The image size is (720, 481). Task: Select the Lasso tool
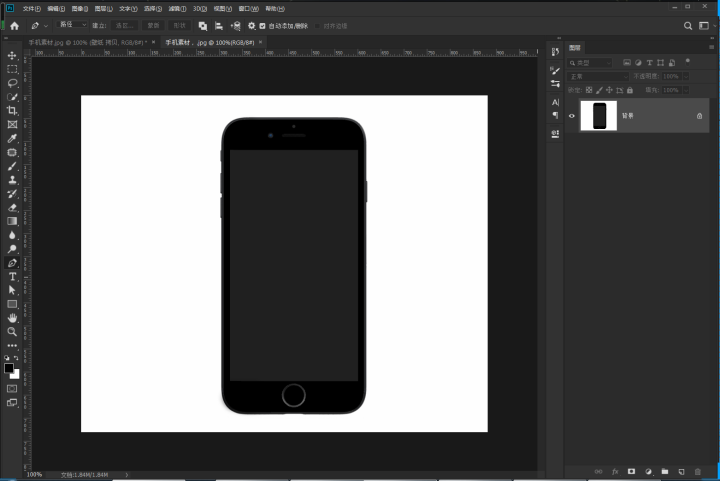pyautogui.click(x=12, y=83)
